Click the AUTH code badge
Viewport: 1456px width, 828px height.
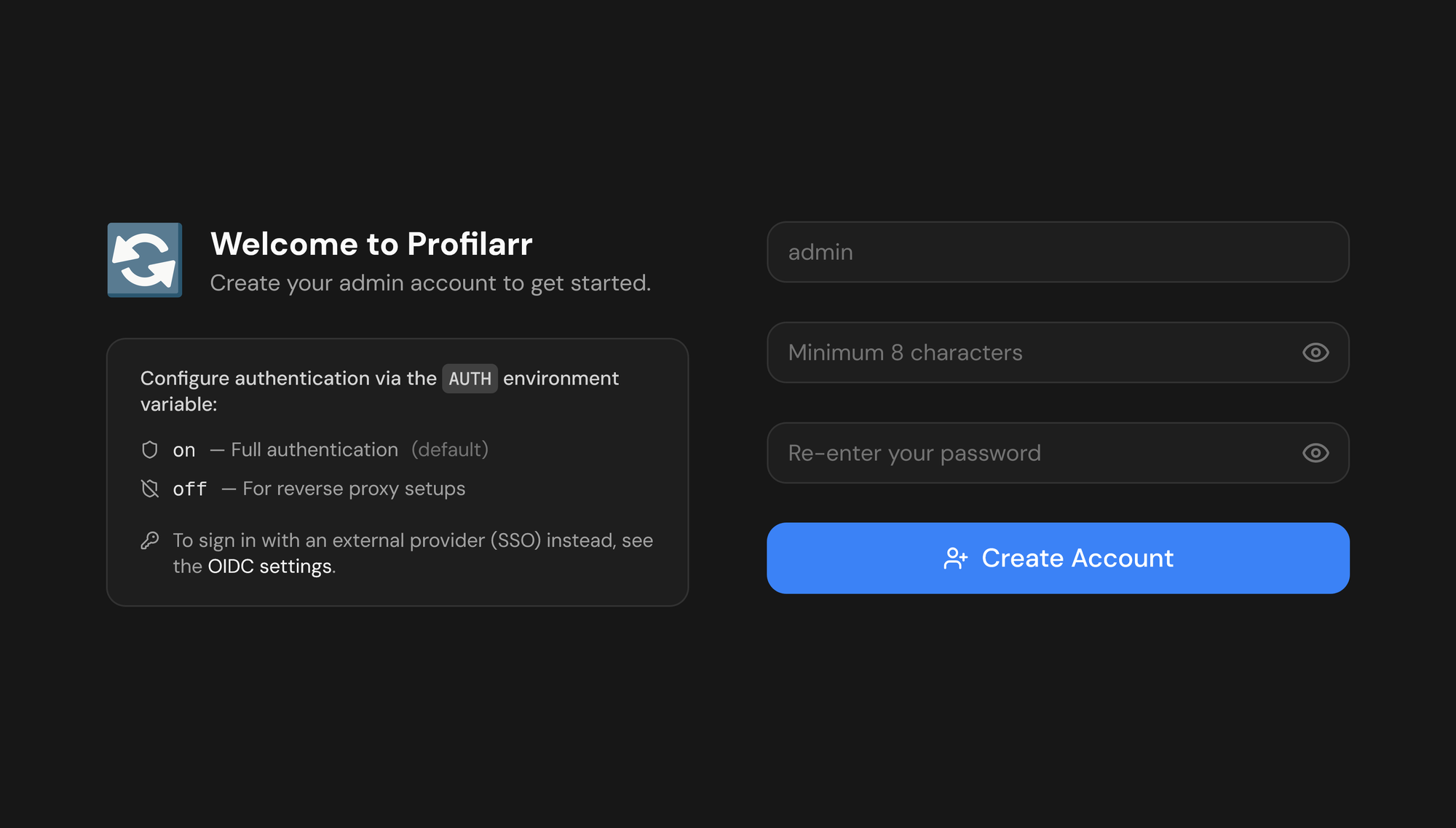point(470,379)
